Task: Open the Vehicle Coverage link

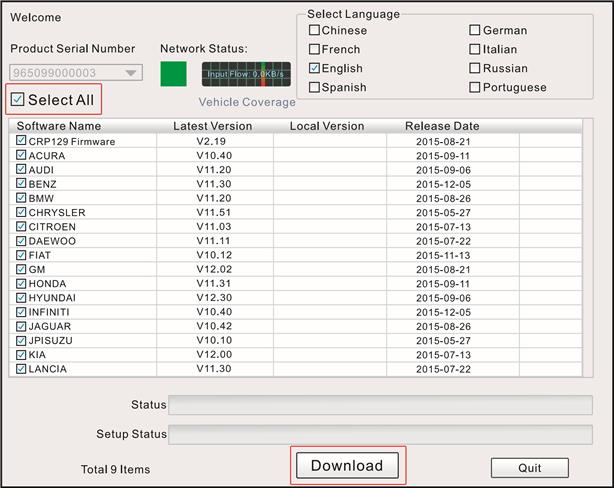Action: click(247, 102)
